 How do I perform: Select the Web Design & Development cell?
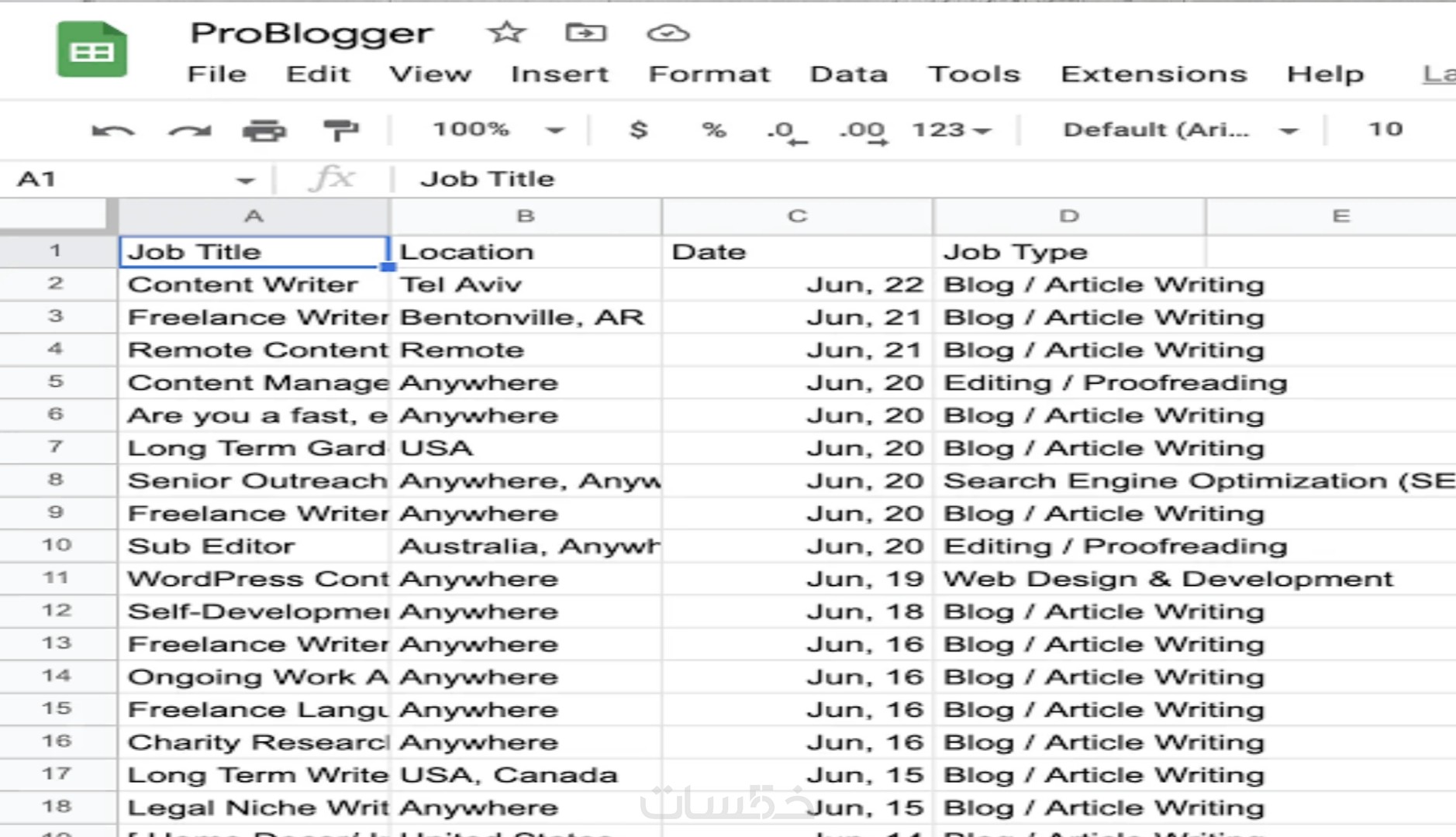click(1168, 579)
